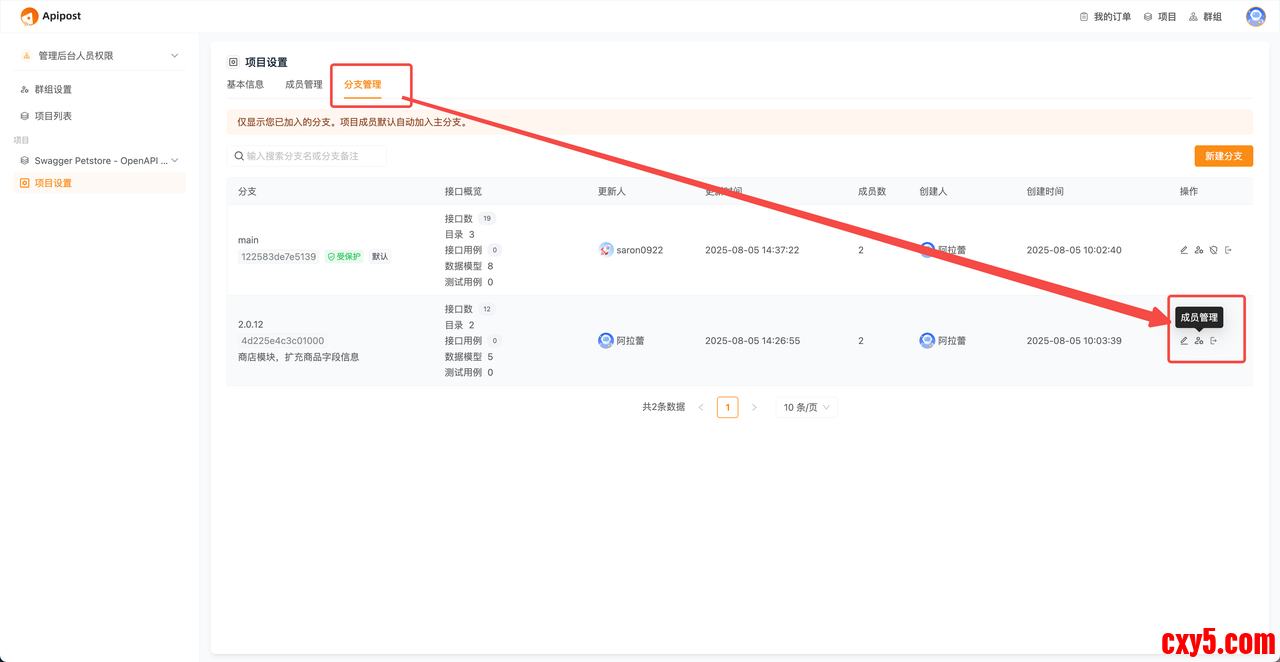Open 我的订单 in the top bar
This screenshot has width=1280, height=662.
(1105, 17)
